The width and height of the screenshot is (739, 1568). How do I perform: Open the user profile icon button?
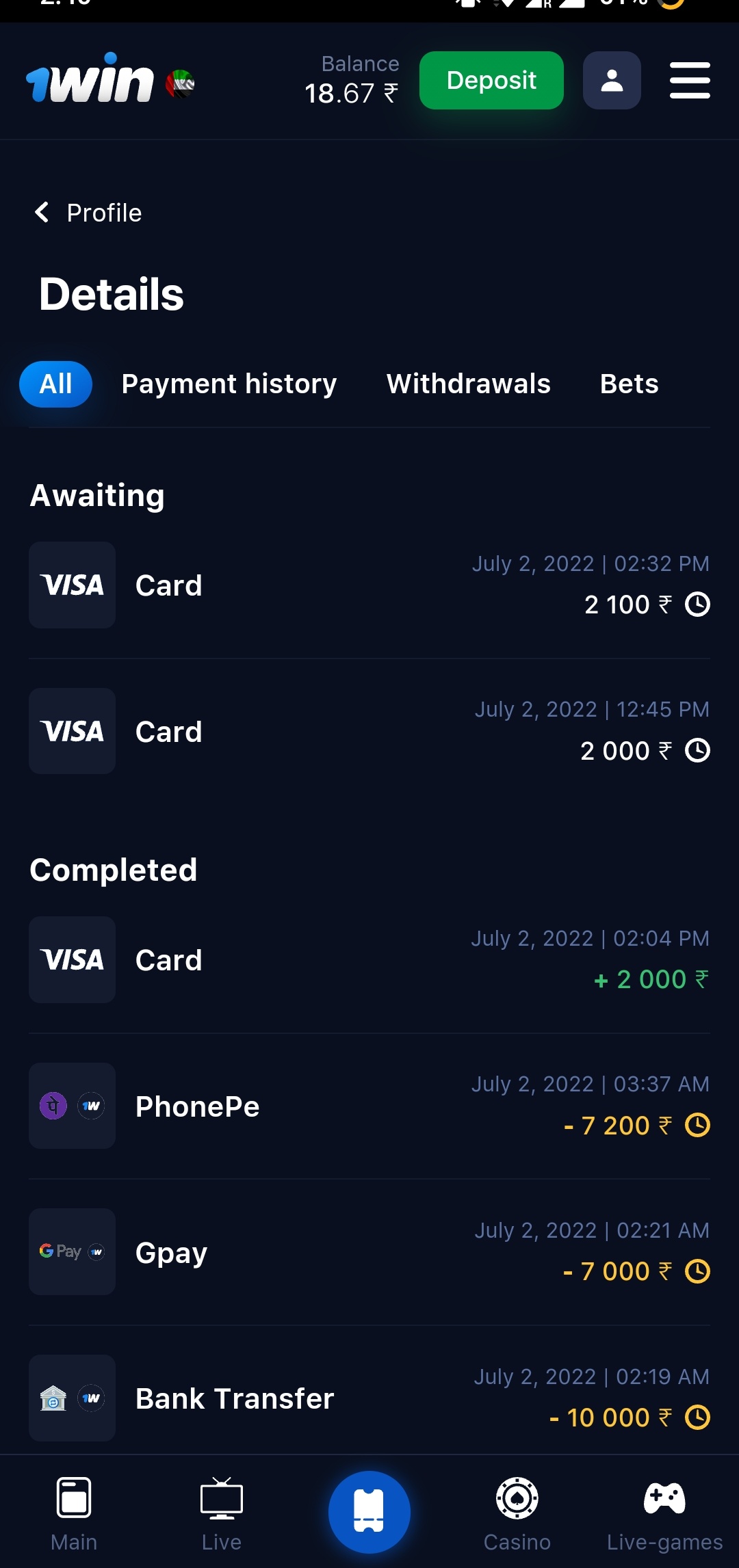tap(612, 81)
